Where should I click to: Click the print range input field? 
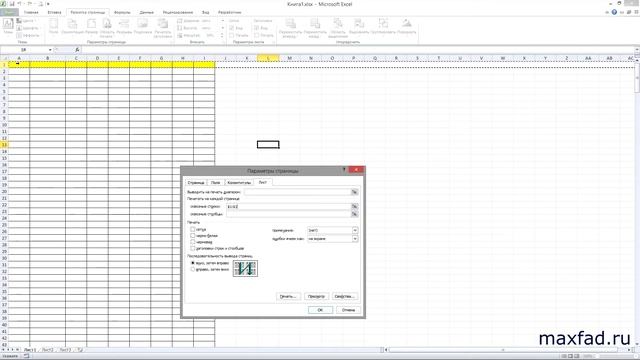(x=298, y=192)
